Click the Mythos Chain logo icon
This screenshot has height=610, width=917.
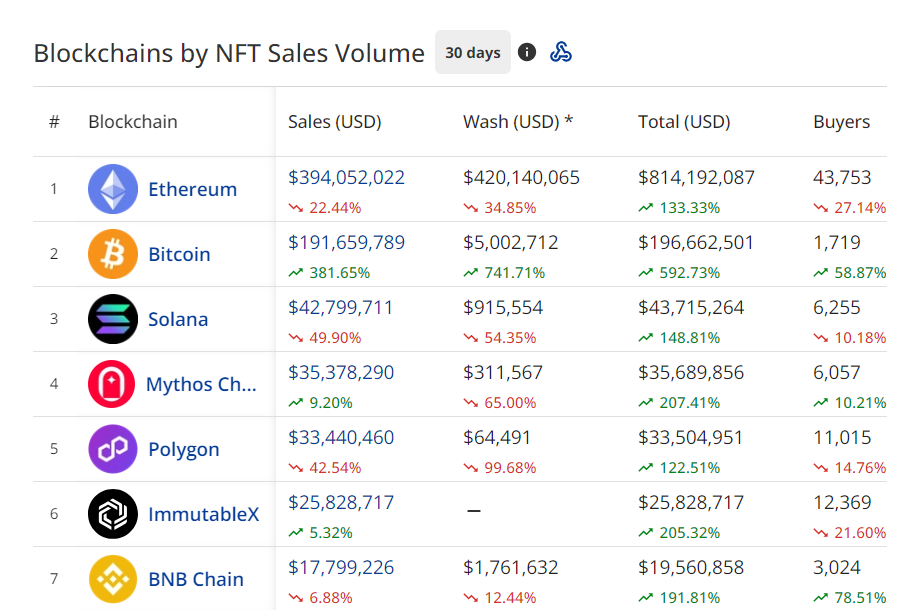click(111, 384)
